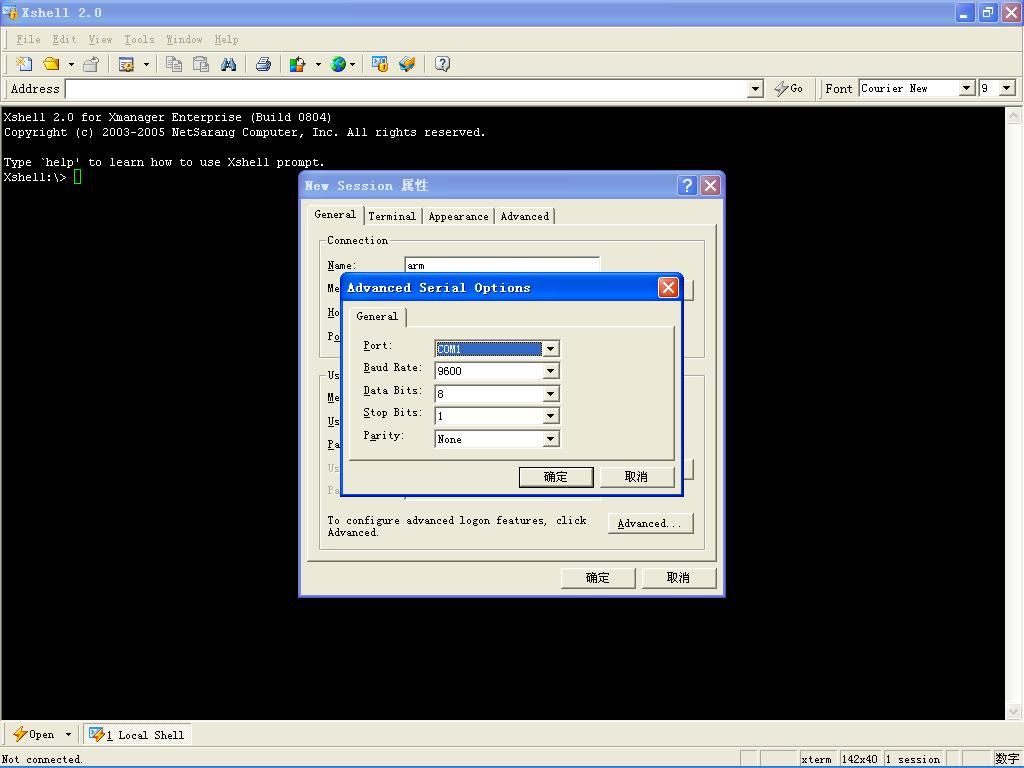Screen dimensions: 1024x768
Task: Confirm Advanced Serial Options with 确定
Action: point(556,477)
